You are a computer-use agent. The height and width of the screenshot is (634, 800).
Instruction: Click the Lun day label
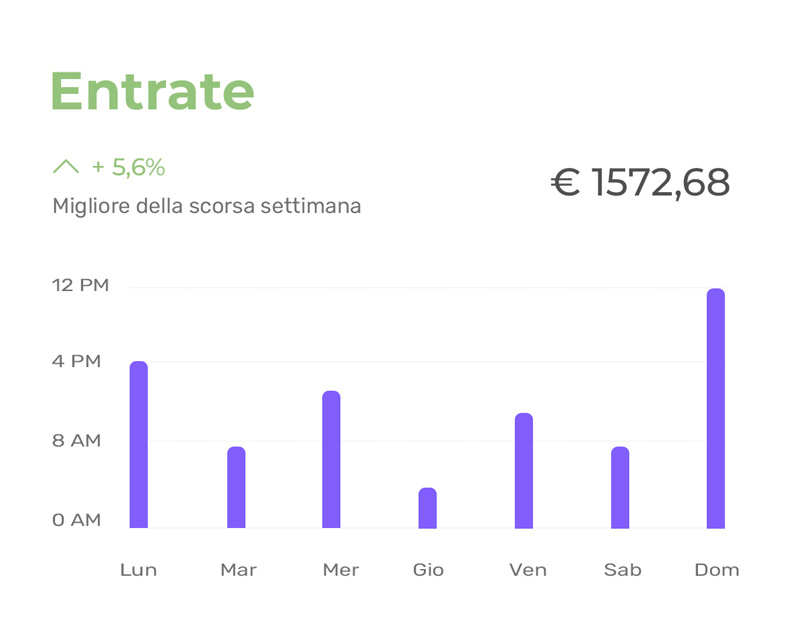click(138, 570)
